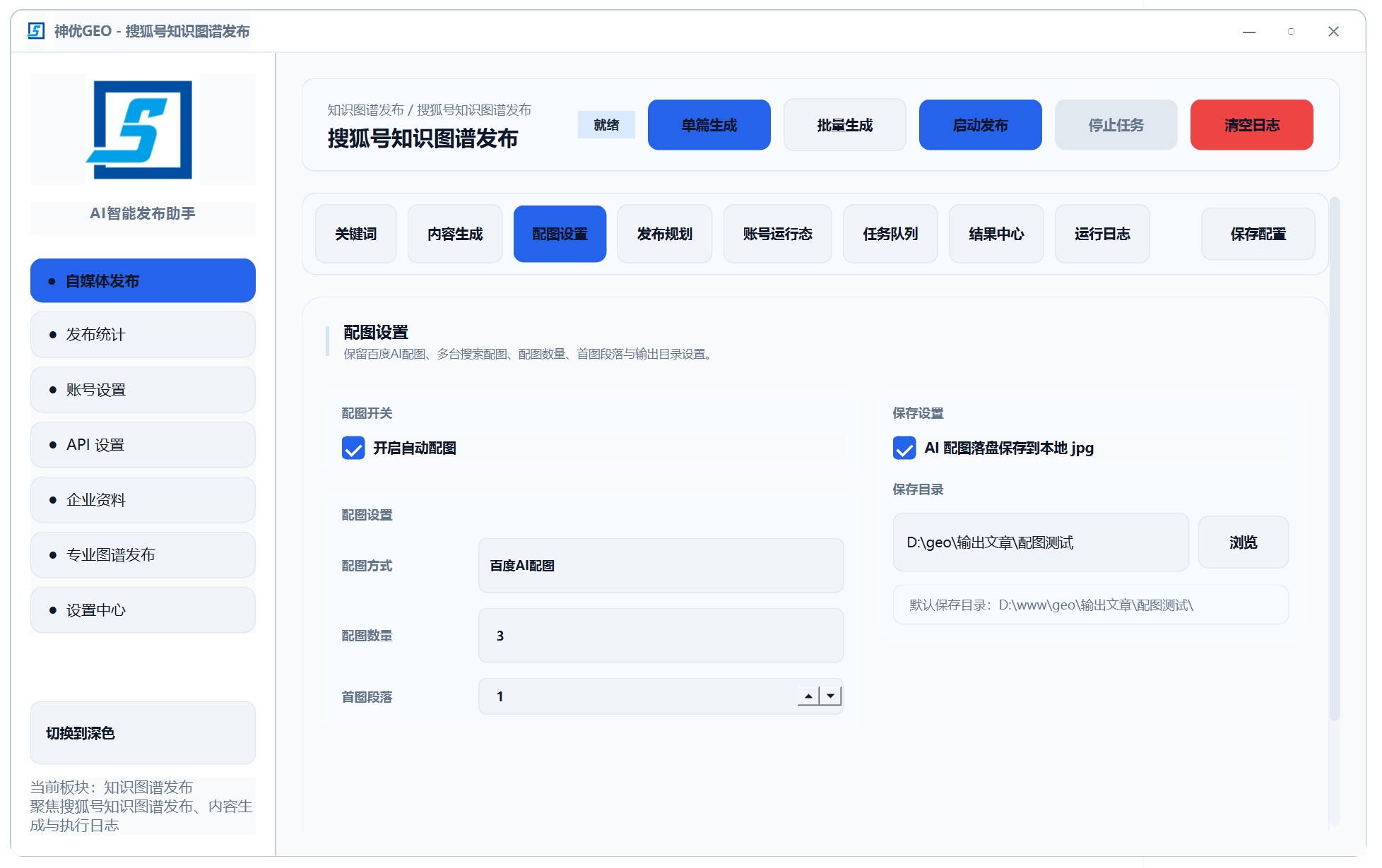Select the 配图设置 tab
The height and width of the screenshot is (868, 1382).
pyautogui.click(x=560, y=234)
